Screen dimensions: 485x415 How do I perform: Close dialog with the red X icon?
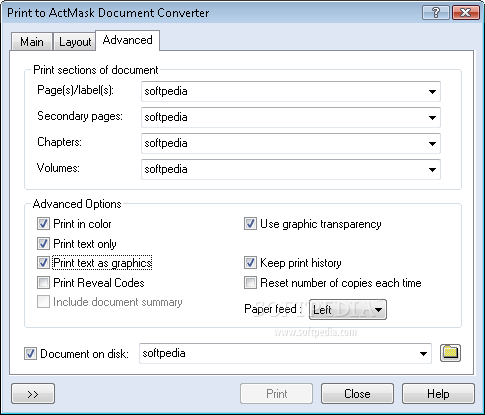coord(466,13)
